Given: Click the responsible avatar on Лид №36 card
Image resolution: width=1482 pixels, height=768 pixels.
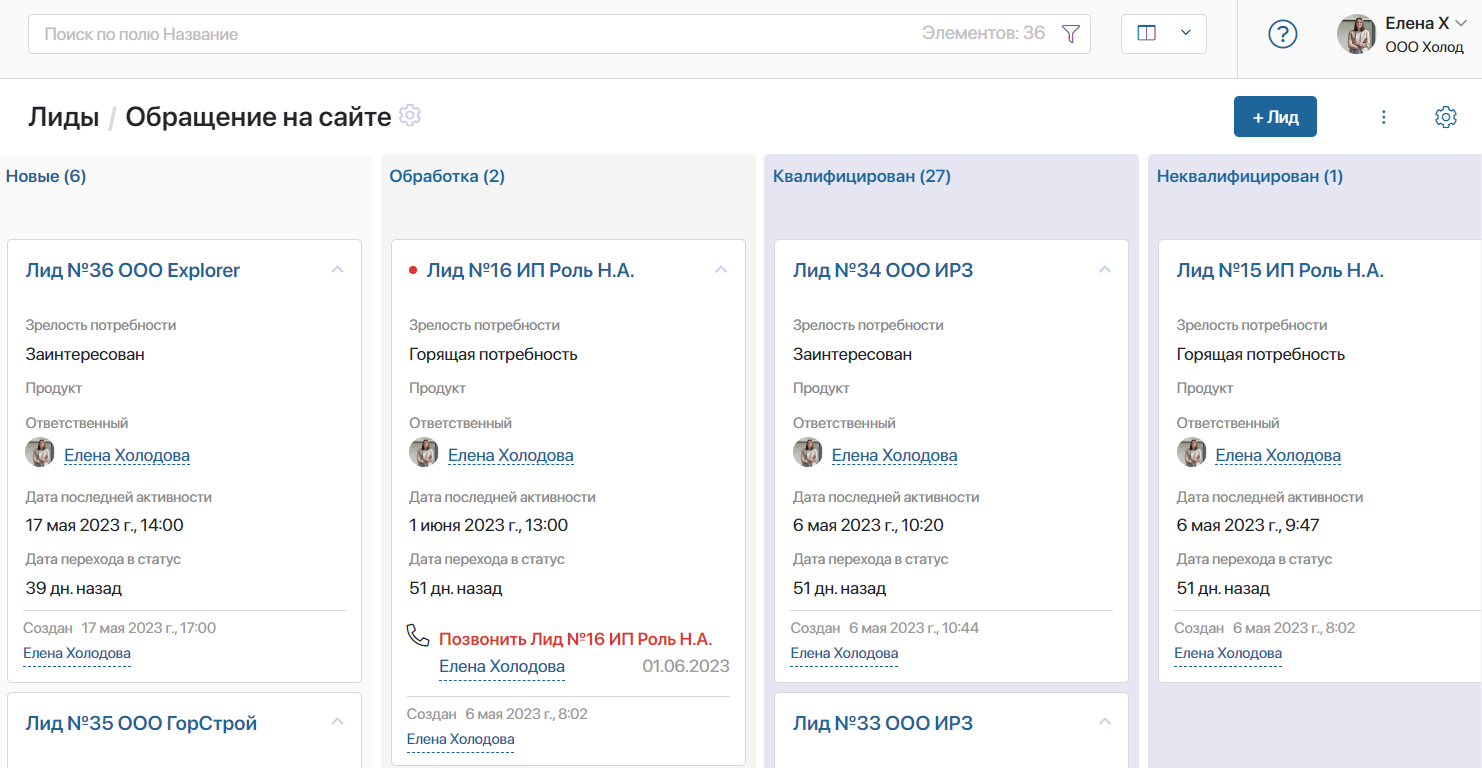Looking at the screenshot, I should coord(40,452).
